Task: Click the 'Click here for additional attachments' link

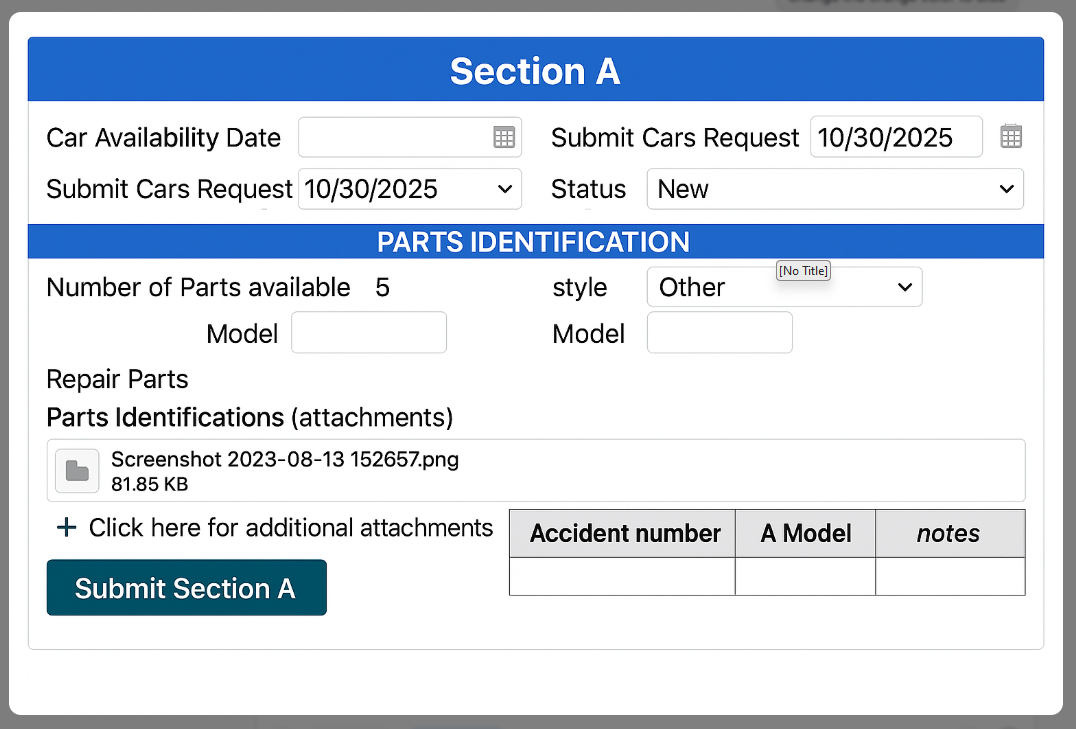Action: click(291, 528)
